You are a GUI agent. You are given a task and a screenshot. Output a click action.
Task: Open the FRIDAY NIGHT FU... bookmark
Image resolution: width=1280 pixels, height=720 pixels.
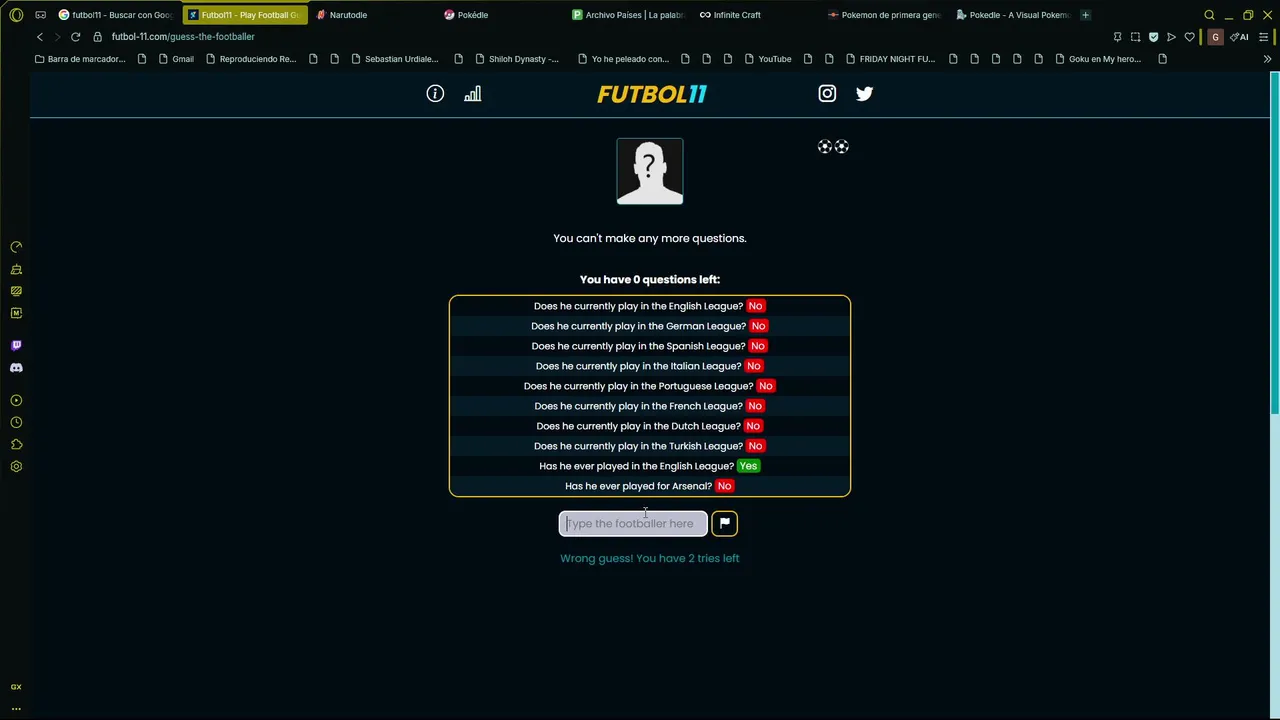(890, 59)
